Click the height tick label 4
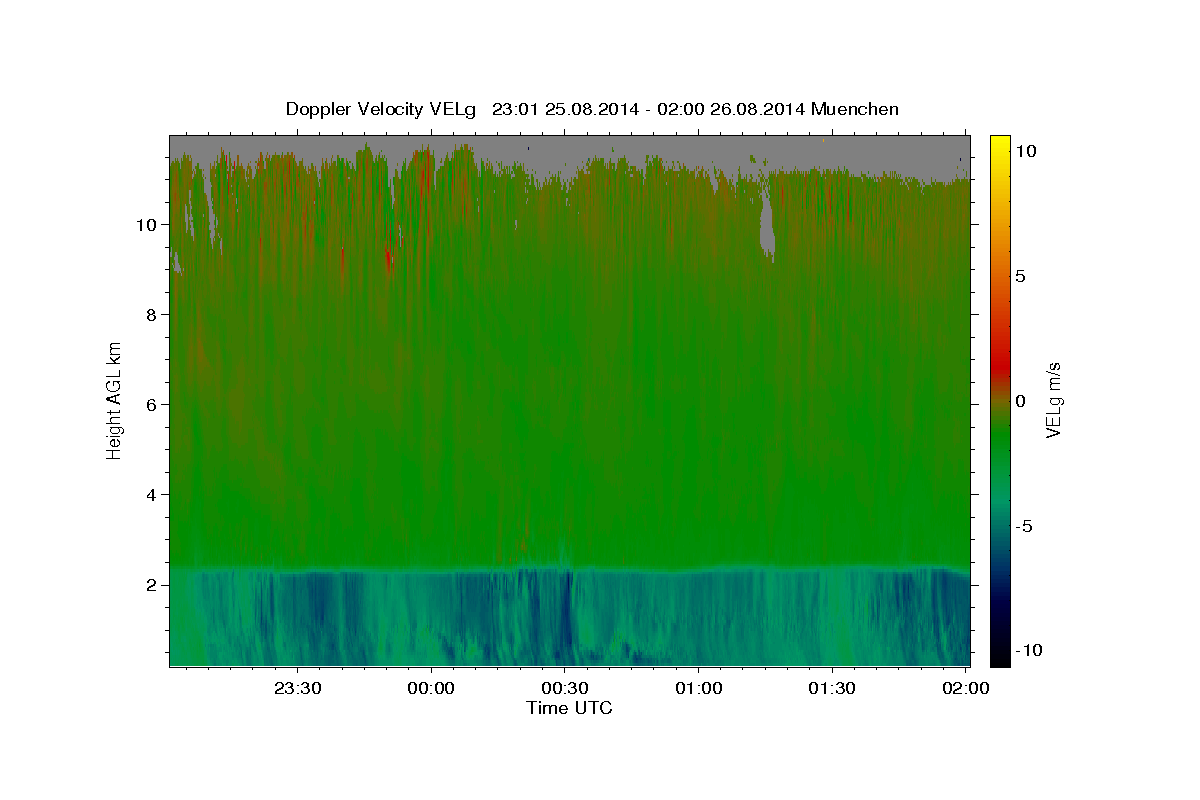Image resolution: width=1200 pixels, height=800 pixels. click(153, 494)
